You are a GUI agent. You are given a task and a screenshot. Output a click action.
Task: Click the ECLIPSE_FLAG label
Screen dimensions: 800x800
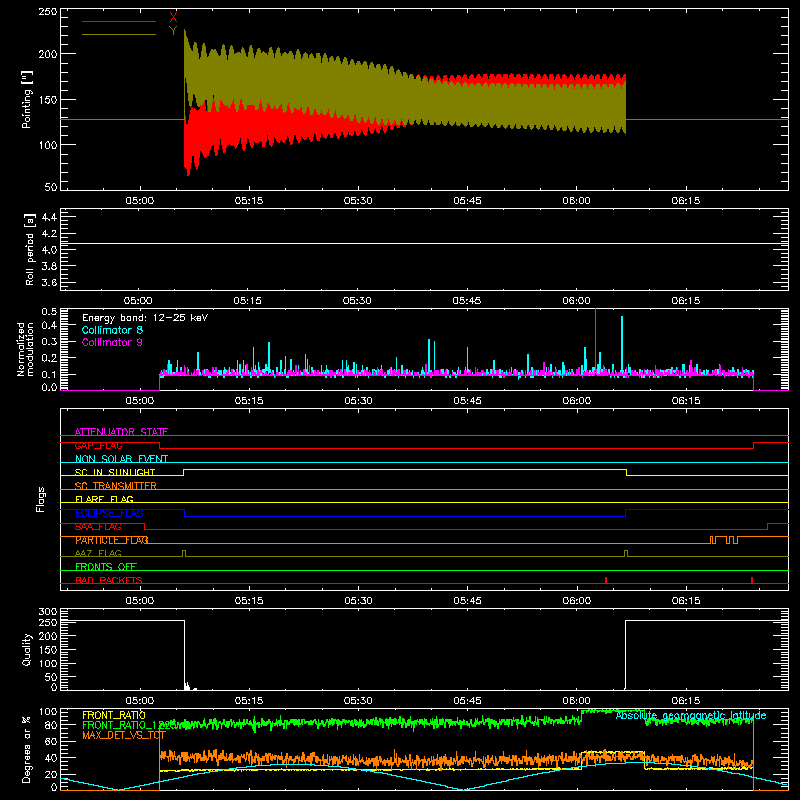[109, 513]
